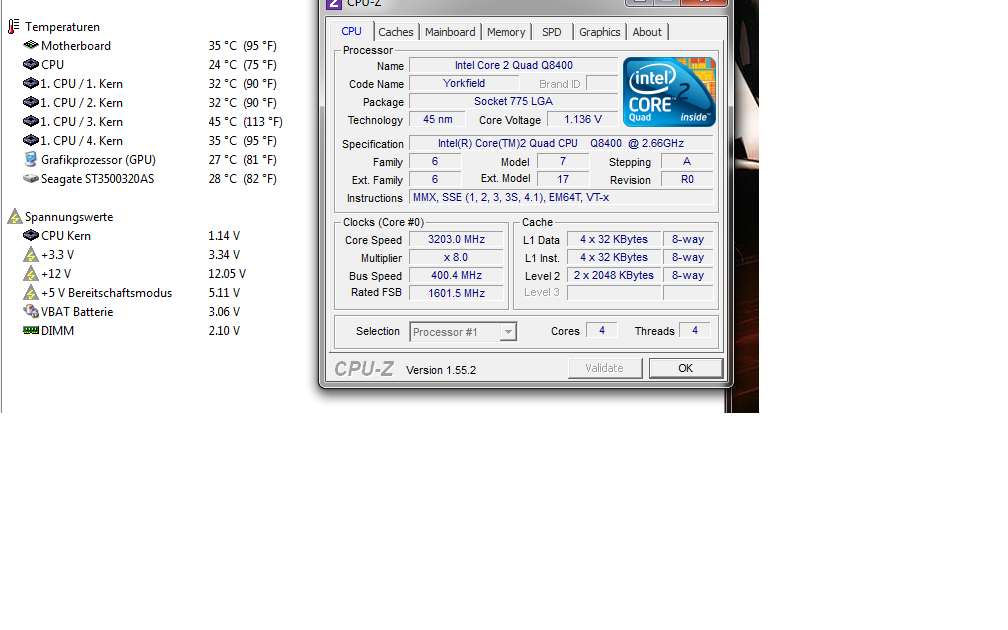This screenshot has height=630, width=1008.
Task: Click the Grafikprozessor (GPU) icon
Action: click(30, 159)
